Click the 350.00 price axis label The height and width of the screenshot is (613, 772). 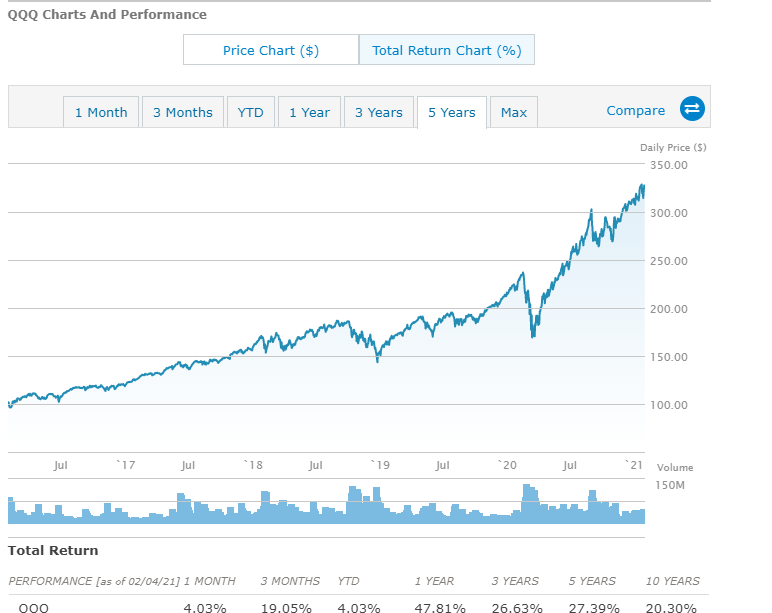[669, 165]
